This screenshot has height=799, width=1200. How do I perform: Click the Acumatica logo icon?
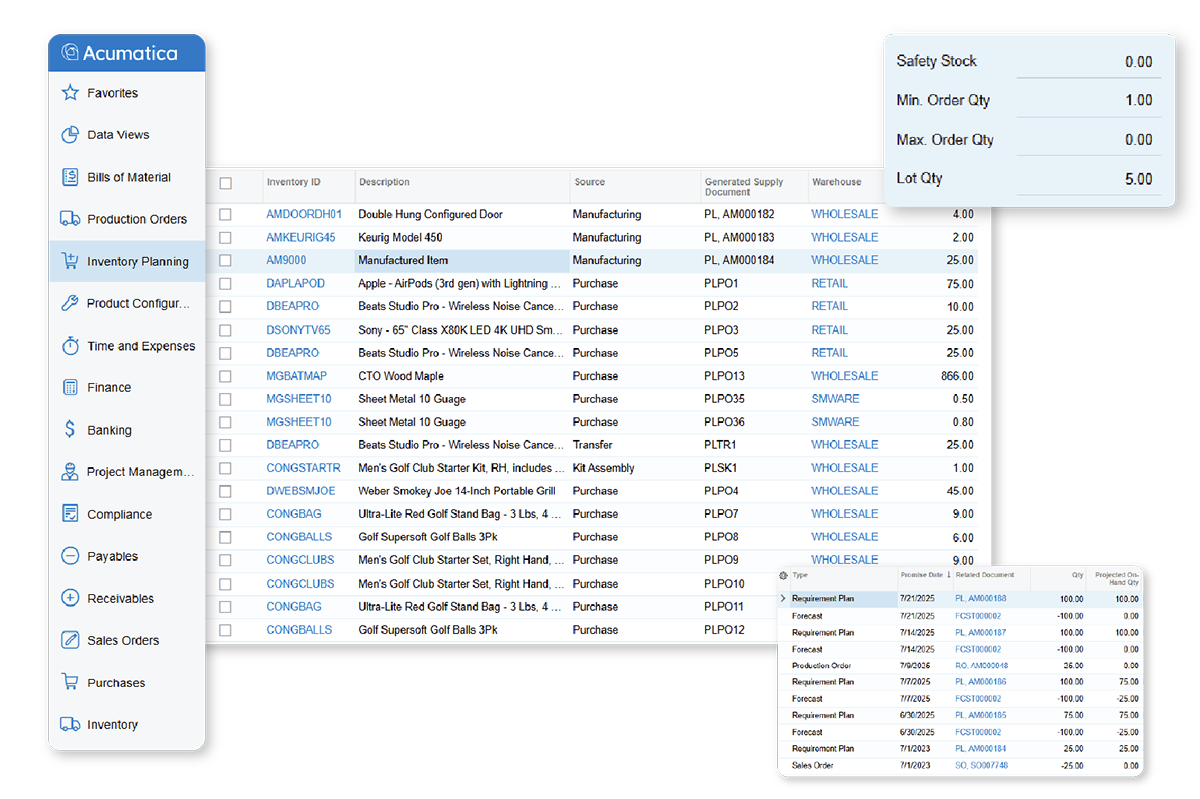(x=70, y=53)
